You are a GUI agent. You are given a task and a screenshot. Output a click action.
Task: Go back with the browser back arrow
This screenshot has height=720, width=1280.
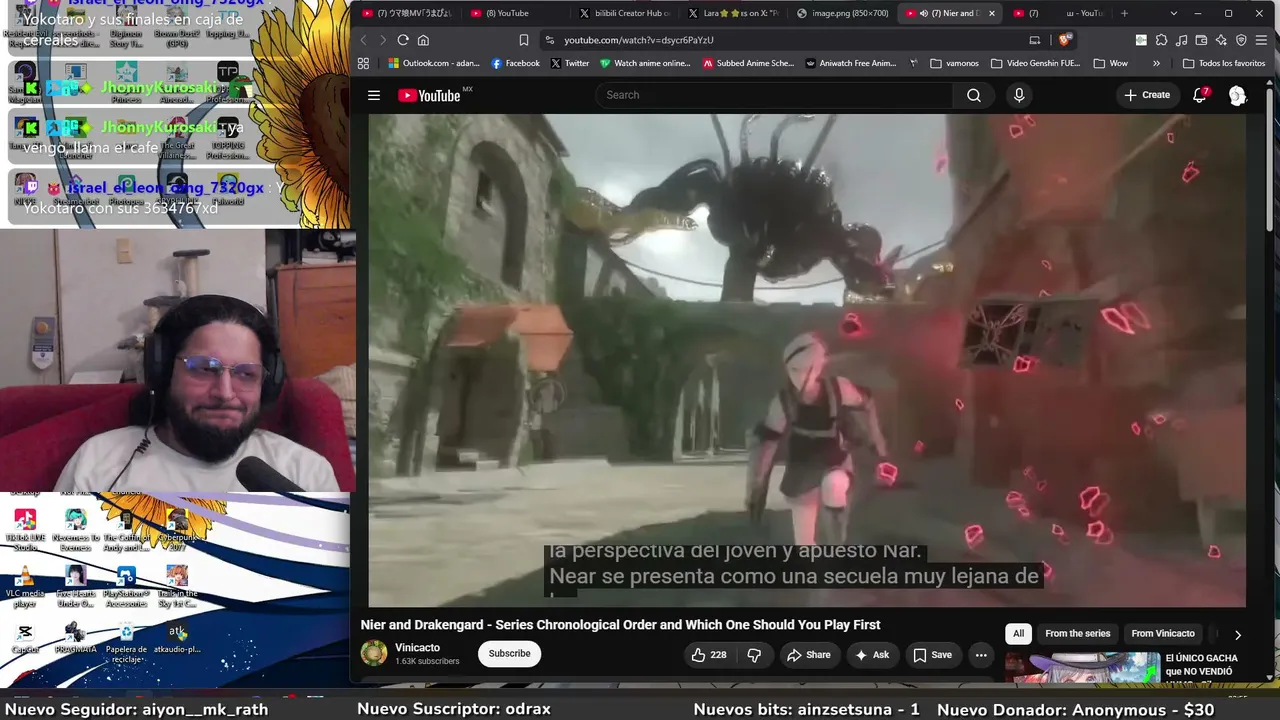point(363,40)
